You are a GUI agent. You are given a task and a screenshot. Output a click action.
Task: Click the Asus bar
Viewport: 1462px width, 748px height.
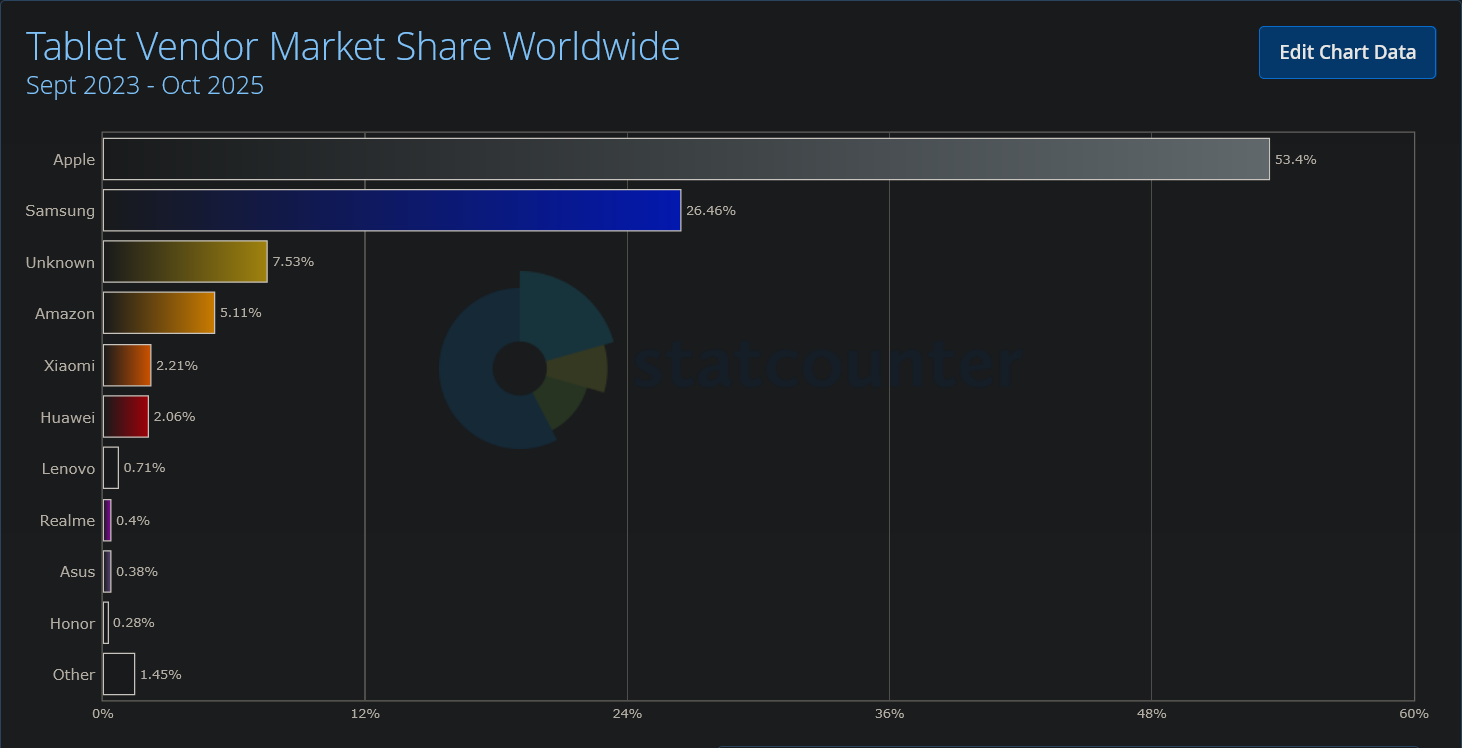coord(107,571)
